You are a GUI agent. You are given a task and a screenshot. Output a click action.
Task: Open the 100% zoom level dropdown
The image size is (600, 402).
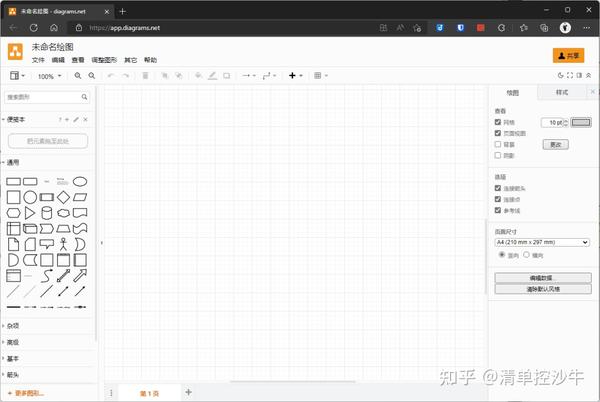pos(49,76)
